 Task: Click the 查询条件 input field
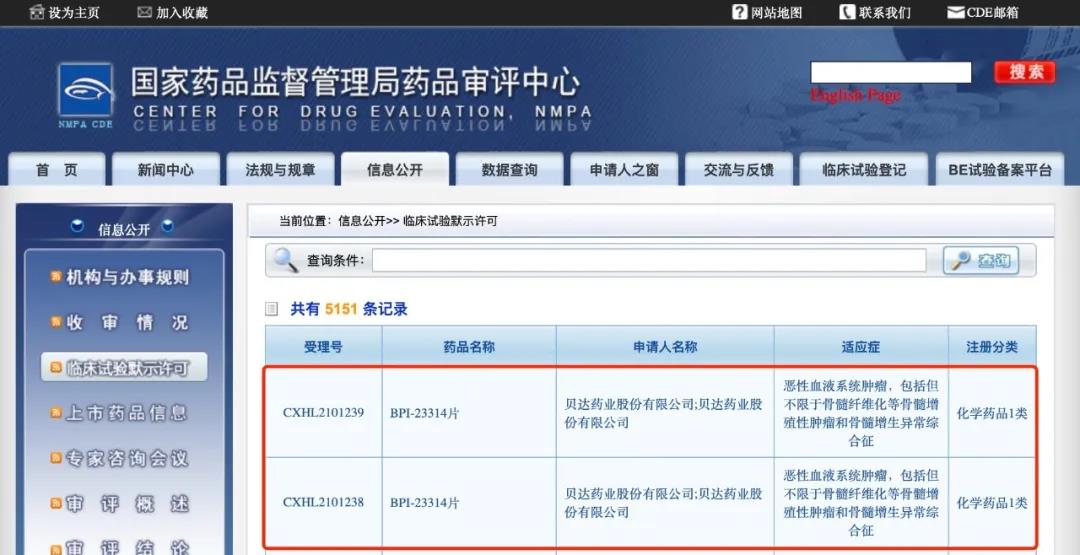[648, 260]
